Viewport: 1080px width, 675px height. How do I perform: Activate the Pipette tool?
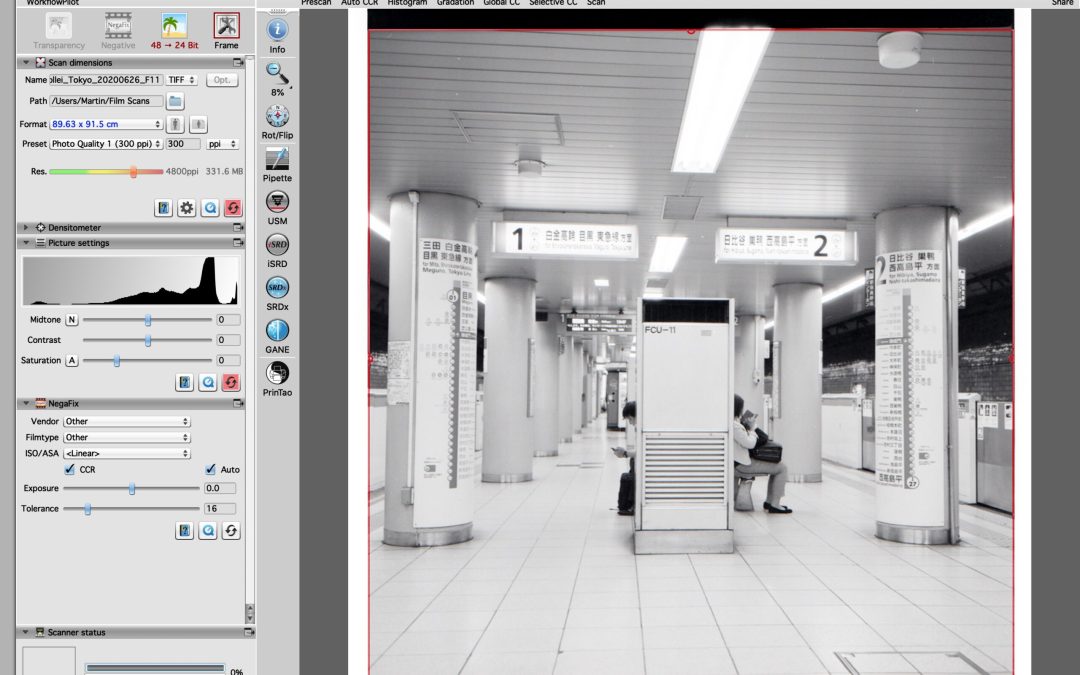pos(277,159)
